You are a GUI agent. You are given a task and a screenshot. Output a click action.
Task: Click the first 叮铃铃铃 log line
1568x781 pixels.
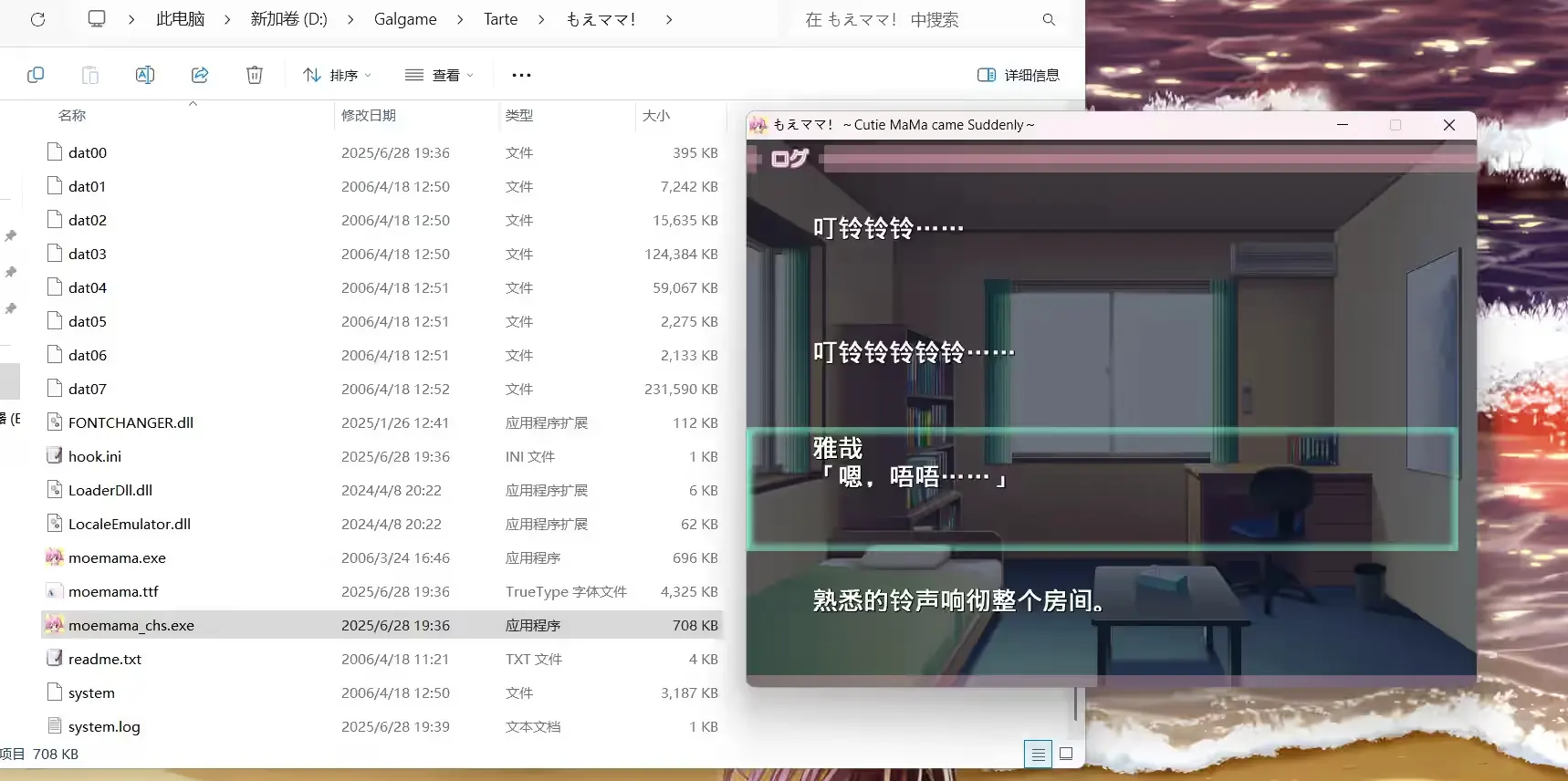click(x=888, y=228)
